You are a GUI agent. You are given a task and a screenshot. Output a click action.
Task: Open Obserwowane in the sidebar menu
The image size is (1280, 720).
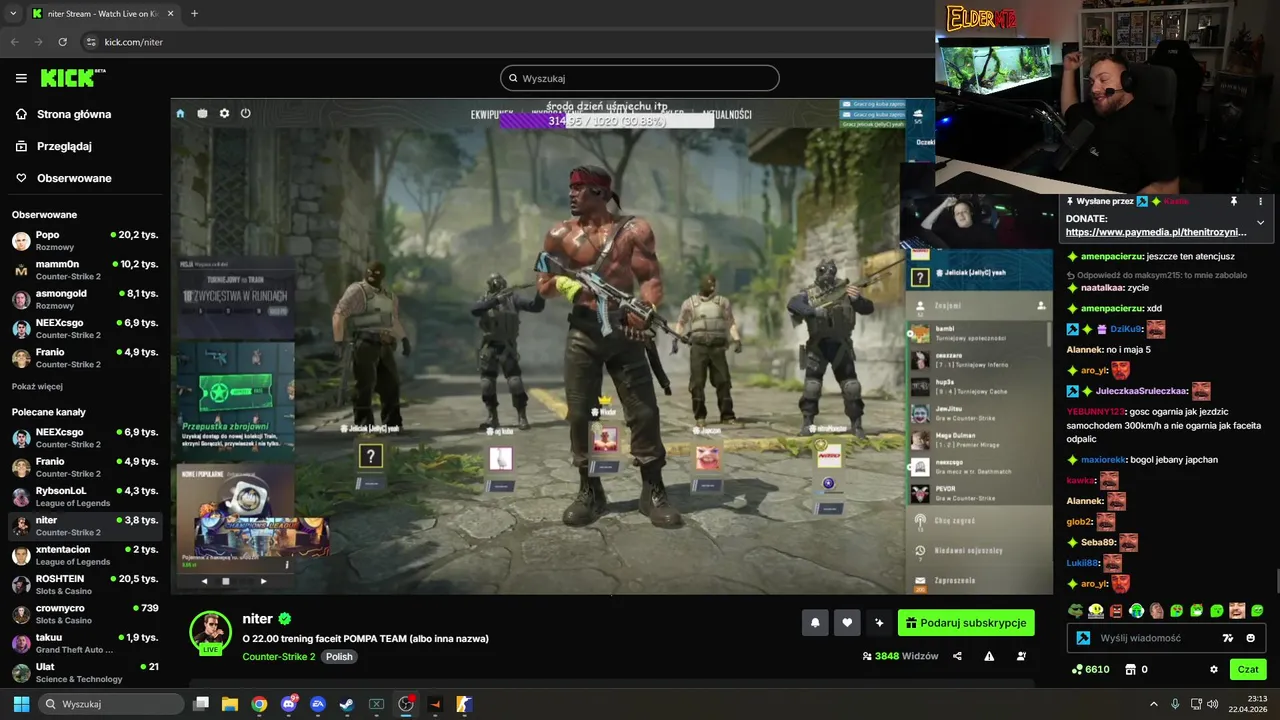(x=74, y=178)
